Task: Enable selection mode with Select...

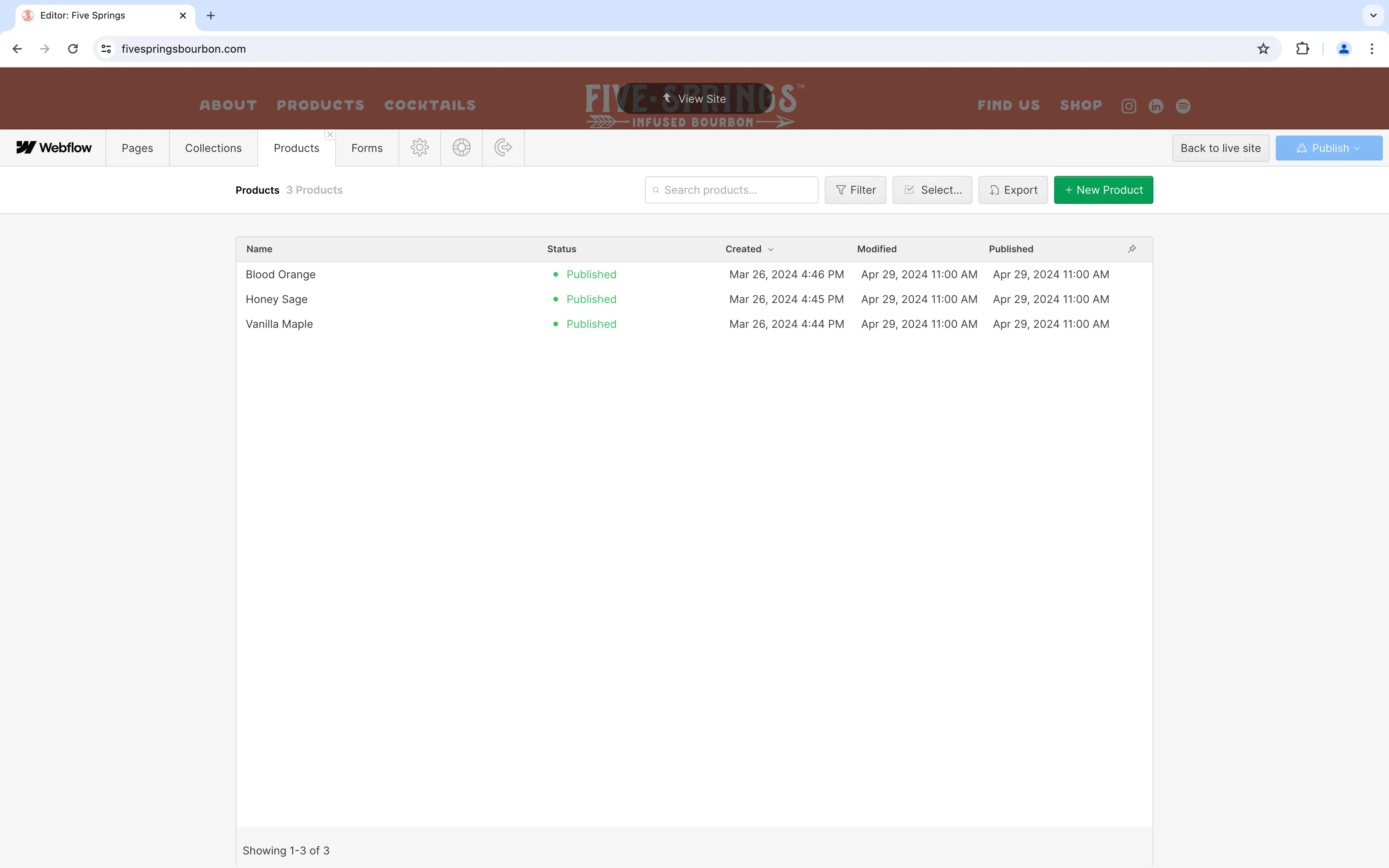Action: click(931, 189)
